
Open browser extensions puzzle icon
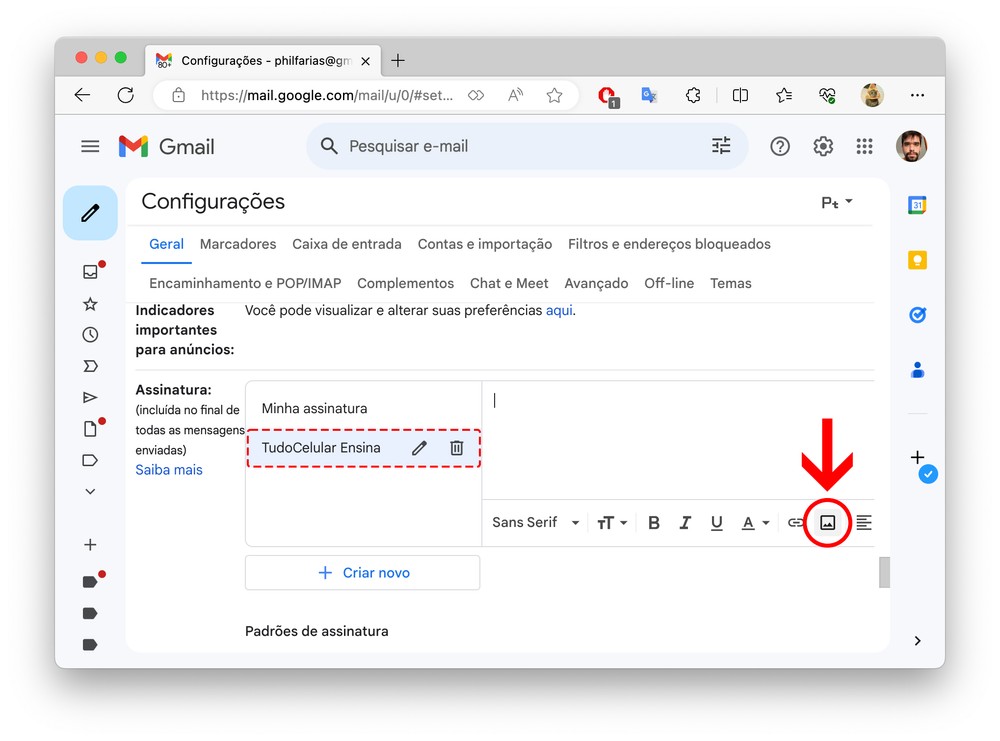(693, 96)
